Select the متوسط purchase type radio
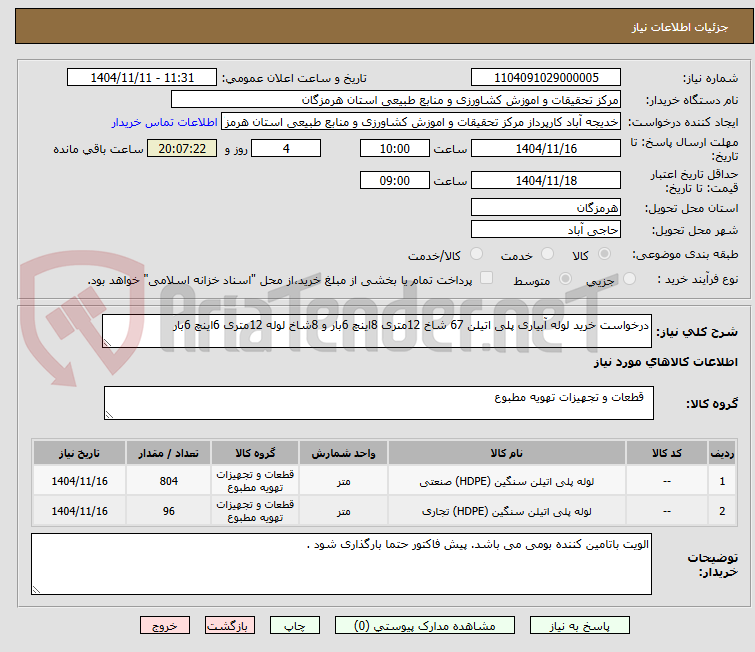The width and height of the screenshot is (755, 652). (x=565, y=279)
